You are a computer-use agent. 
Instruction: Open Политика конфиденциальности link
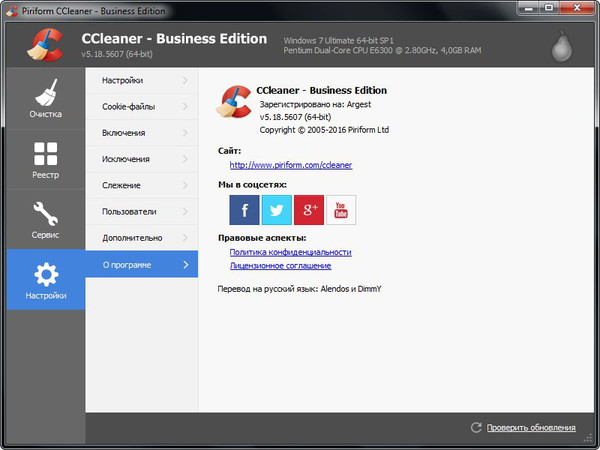(x=290, y=252)
